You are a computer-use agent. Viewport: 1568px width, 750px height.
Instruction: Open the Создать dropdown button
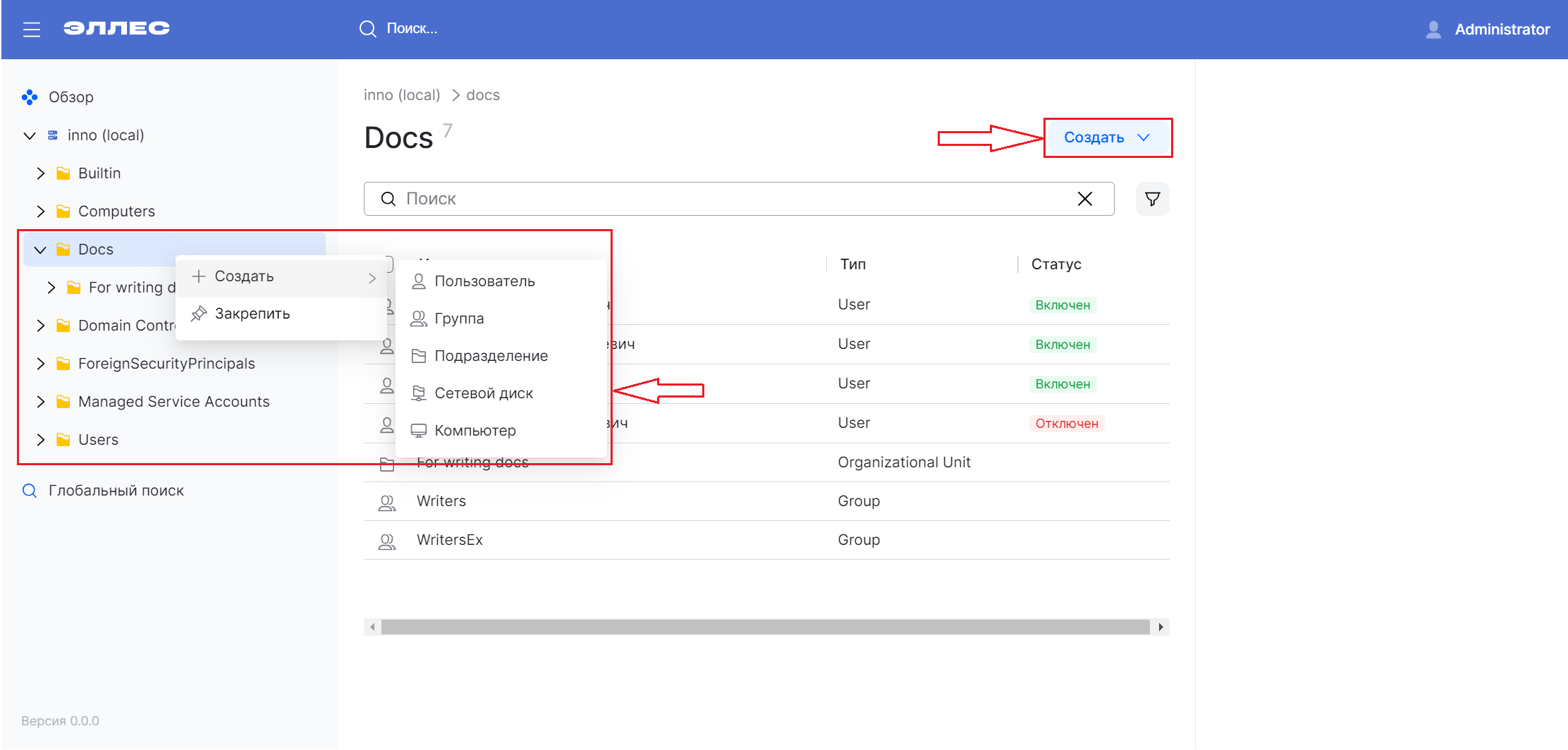[1107, 137]
